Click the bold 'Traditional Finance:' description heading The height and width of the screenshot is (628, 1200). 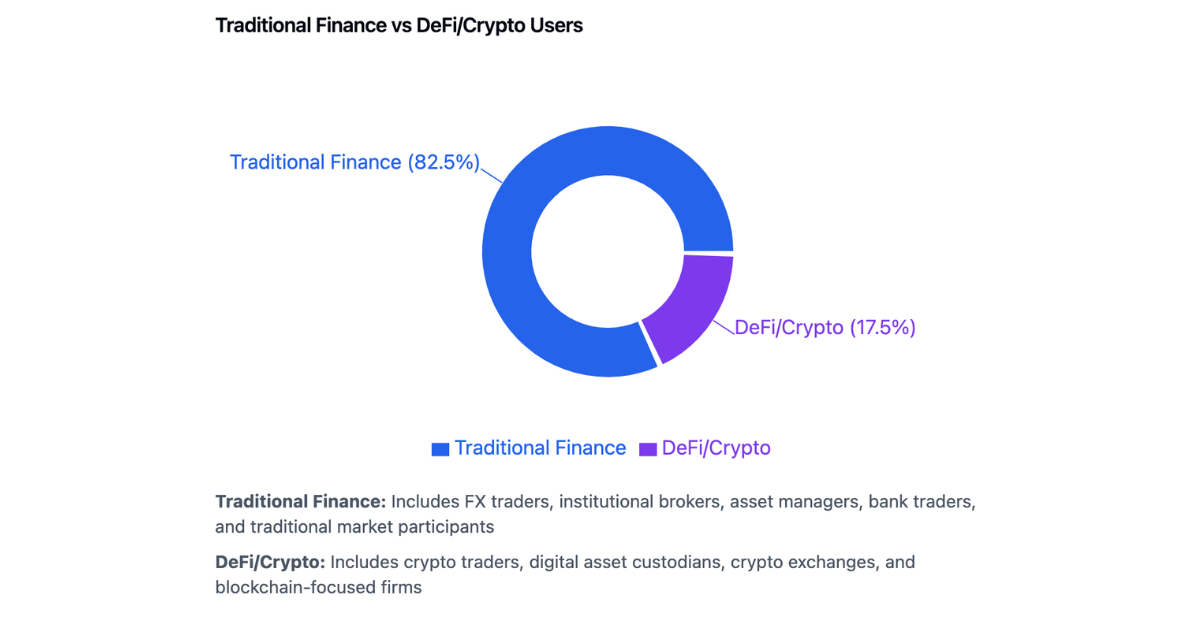[301, 500]
